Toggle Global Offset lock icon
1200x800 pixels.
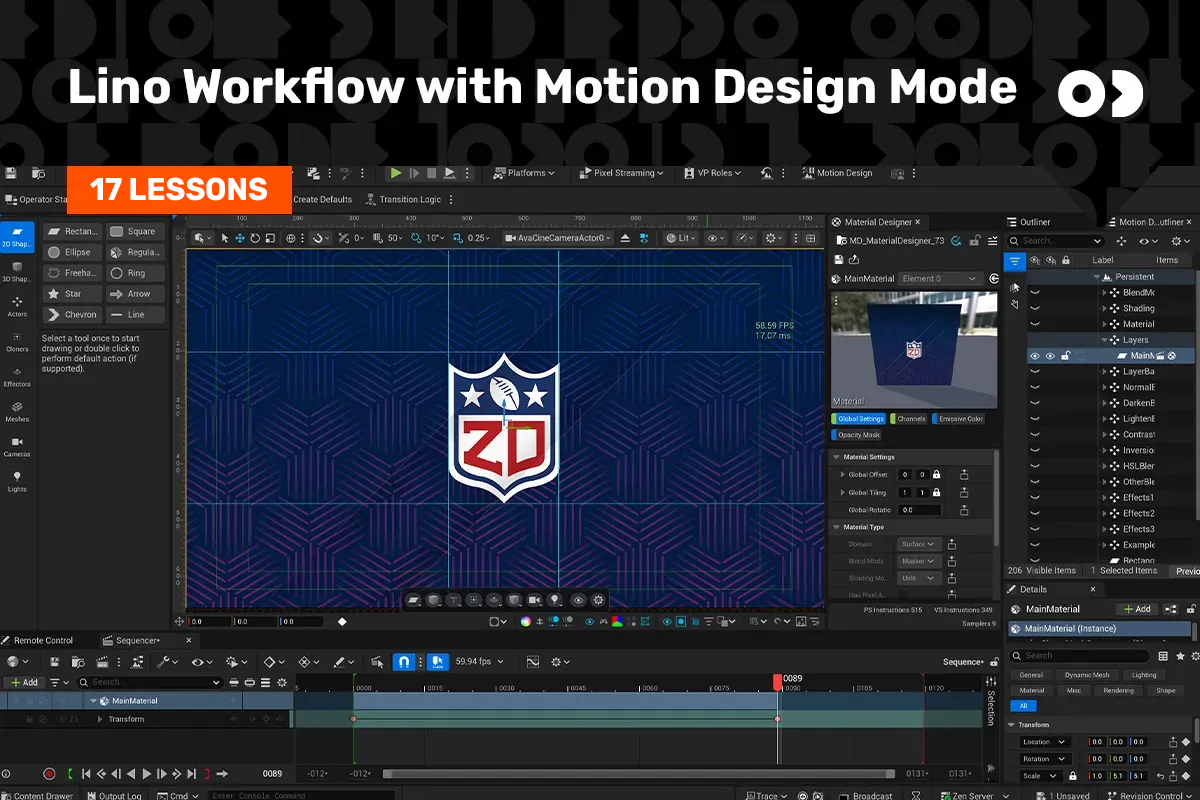(936, 474)
